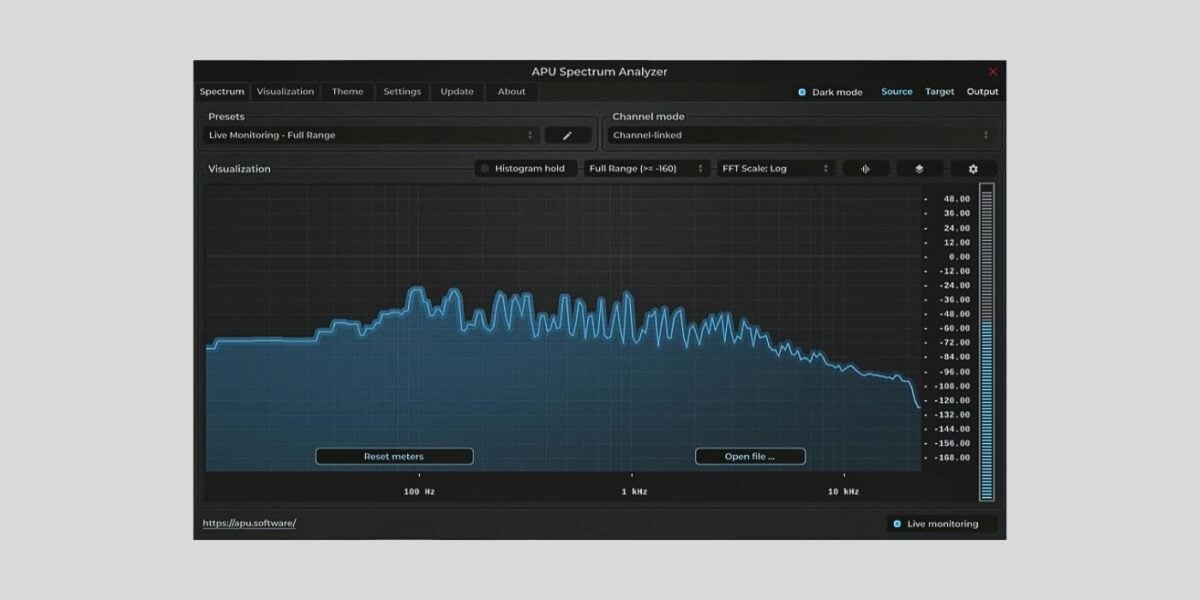This screenshot has width=1200, height=600.
Task: Select the Output view option
Action: click(982, 91)
